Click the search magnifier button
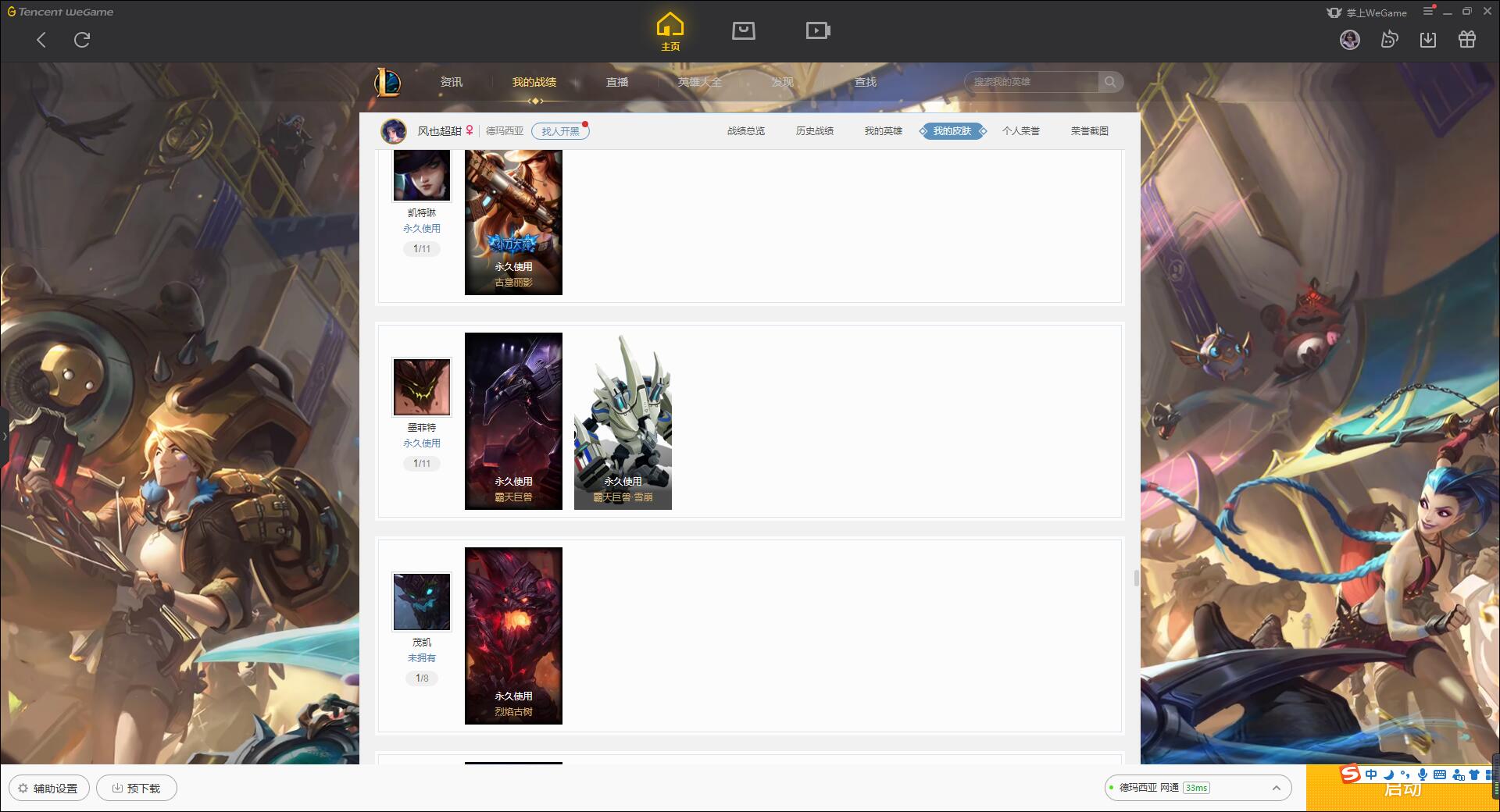The image size is (1500, 812). coord(1110,82)
